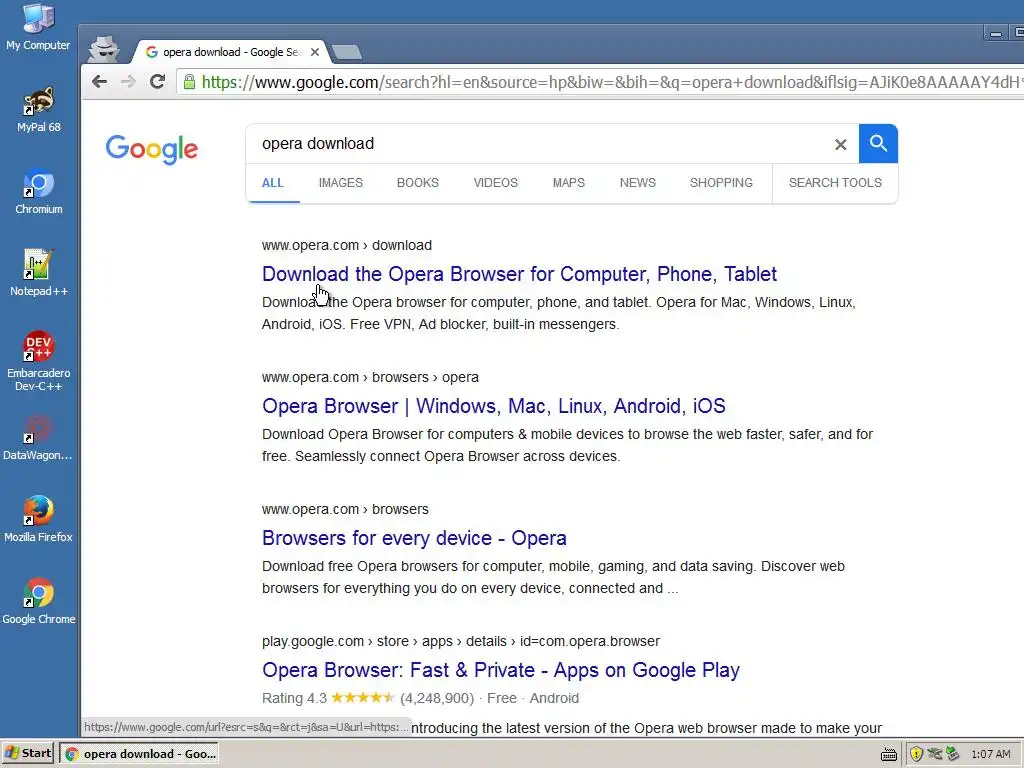Click the 'Rating 4.3' stars text
Viewport: 1024px width, 768px height.
(328, 698)
